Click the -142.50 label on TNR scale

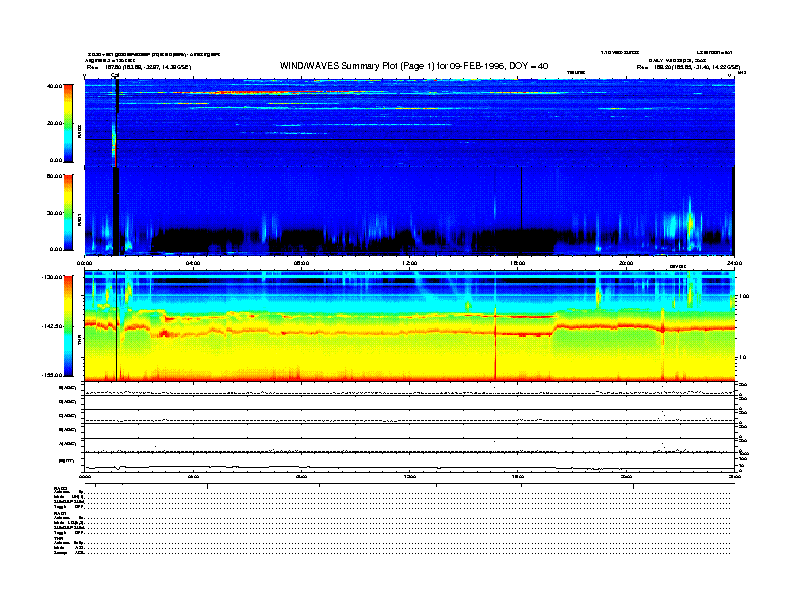click(x=52, y=326)
